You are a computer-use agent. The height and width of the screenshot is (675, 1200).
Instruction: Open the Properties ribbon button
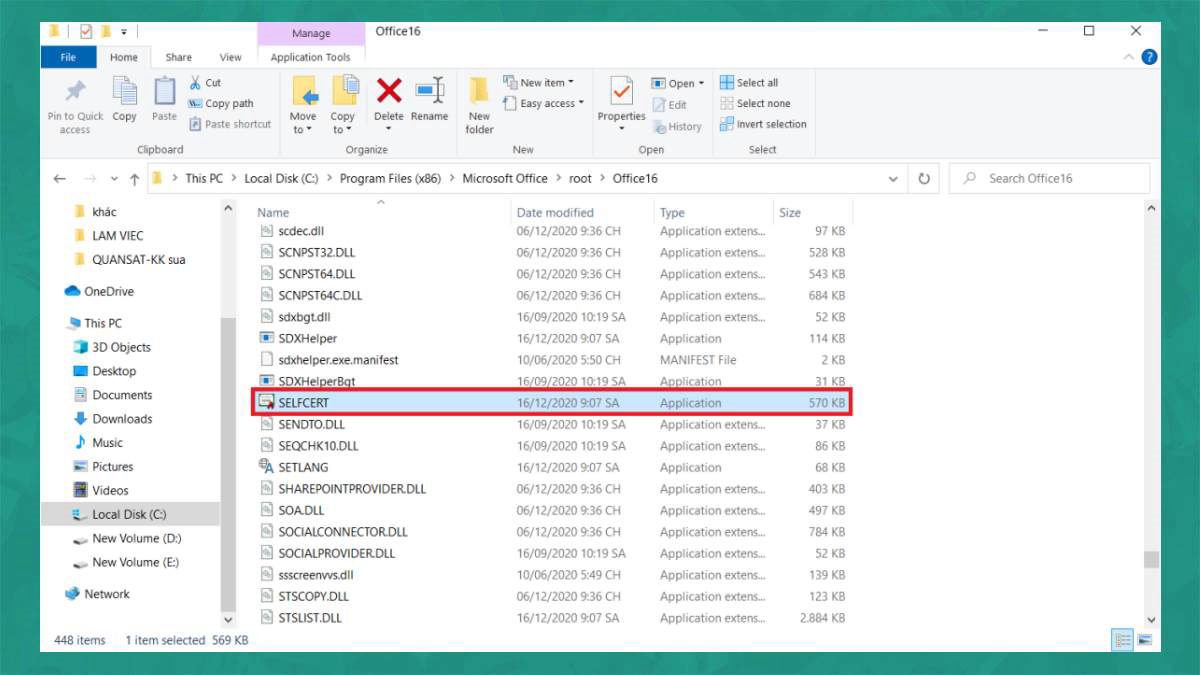tap(621, 103)
